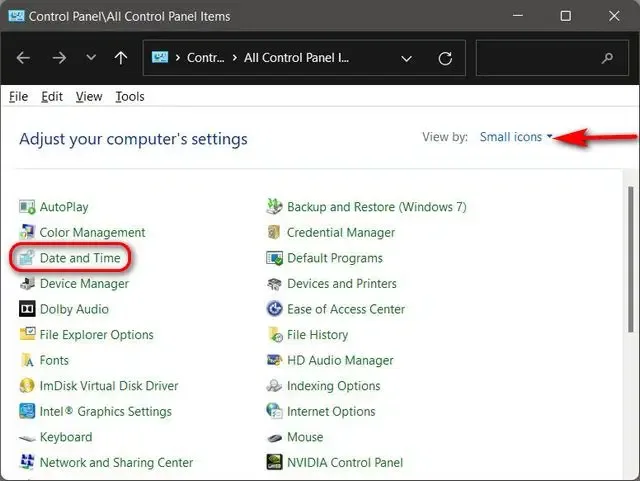Navigate back with the back arrow
Screen dimensions: 640x481
click(x=23, y=58)
